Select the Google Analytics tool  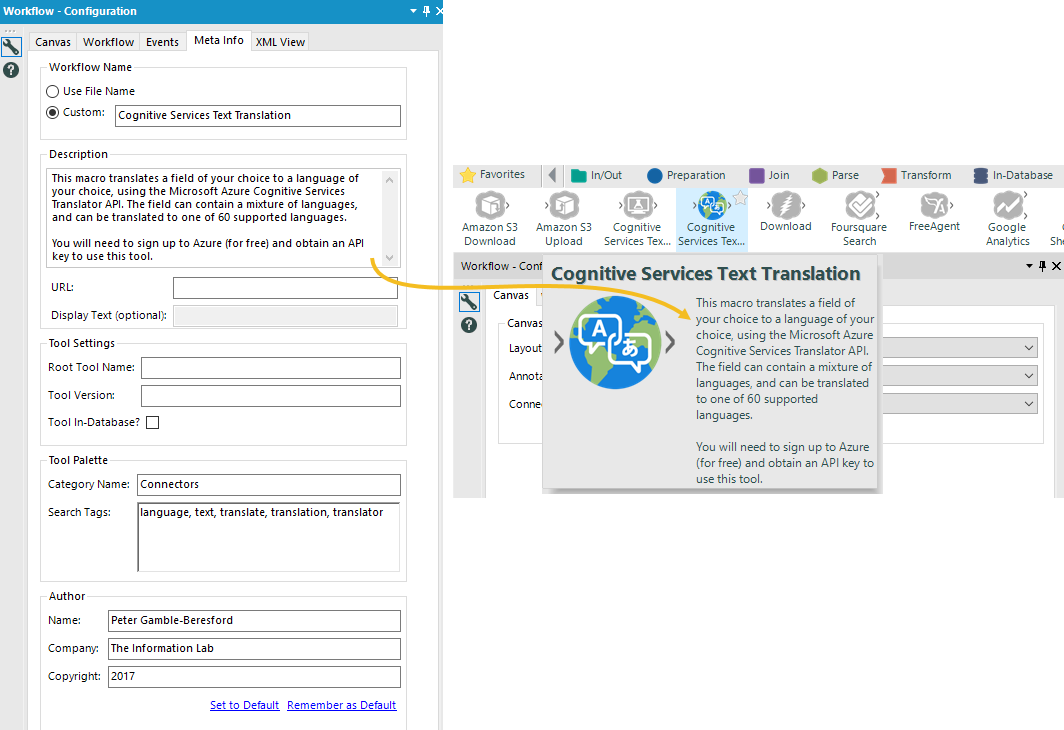point(1008,219)
